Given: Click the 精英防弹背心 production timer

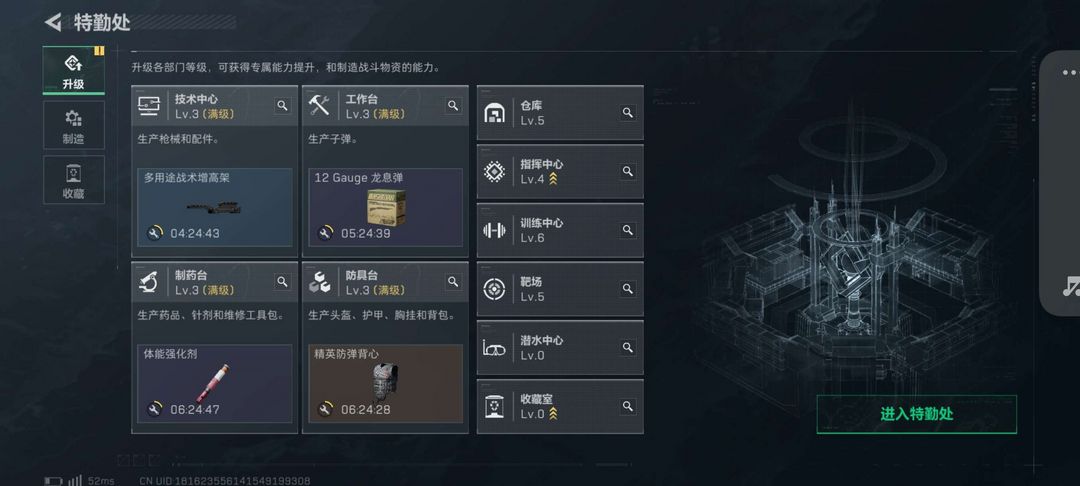Looking at the screenshot, I should [366, 410].
